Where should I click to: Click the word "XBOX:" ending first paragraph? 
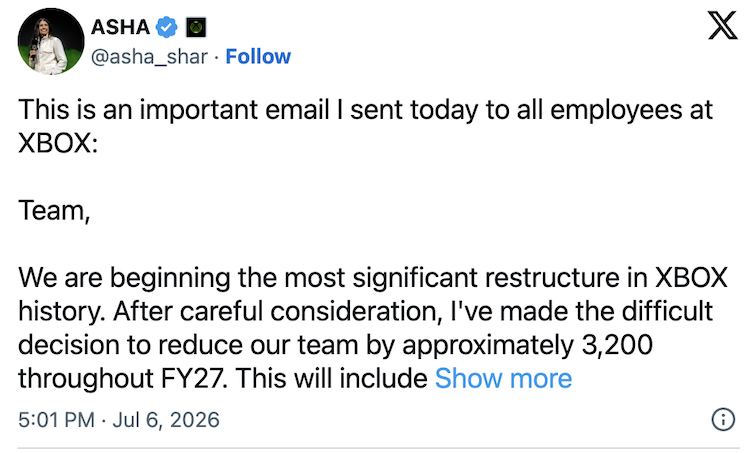(58, 143)
